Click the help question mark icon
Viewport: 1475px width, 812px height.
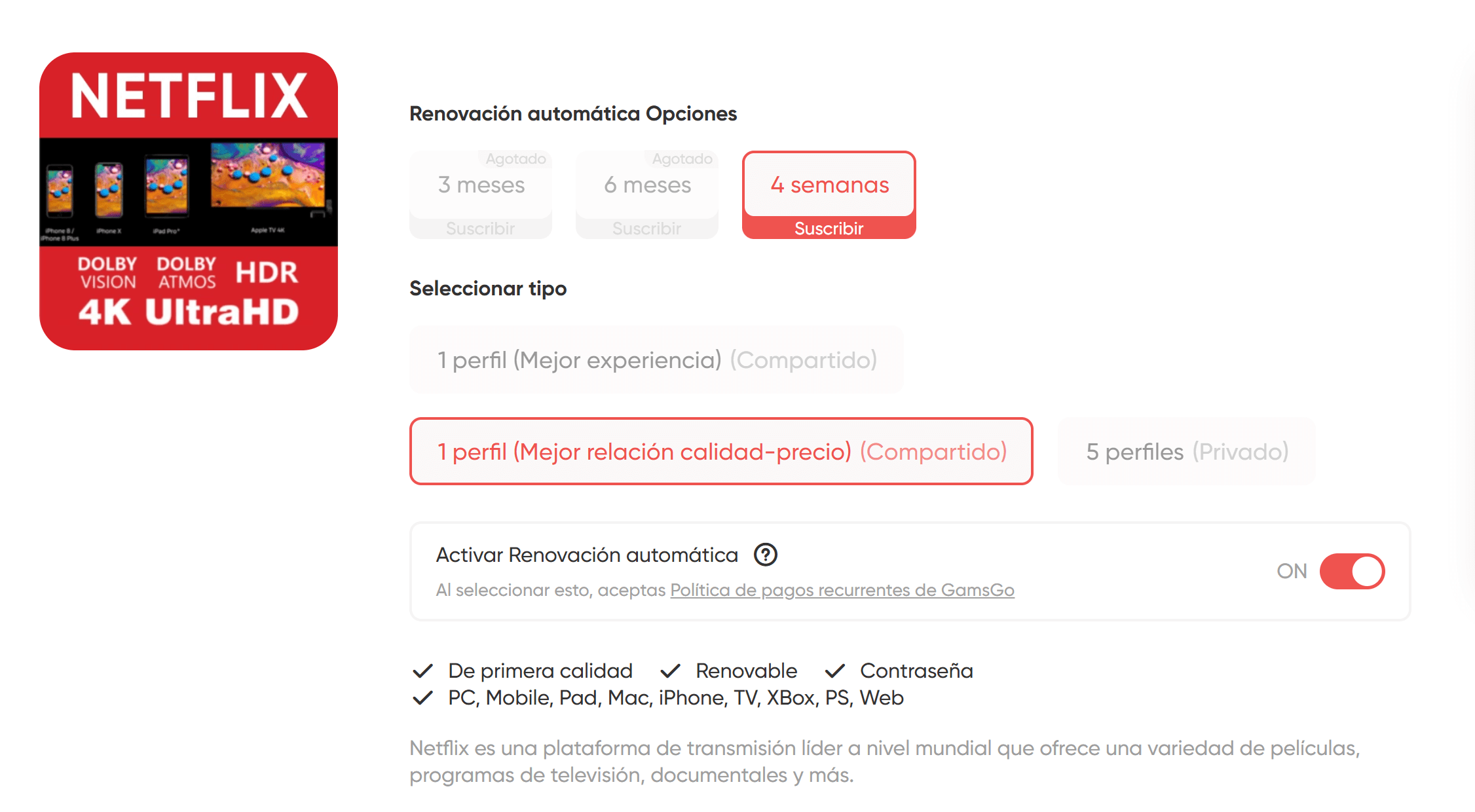coord(765,555)
